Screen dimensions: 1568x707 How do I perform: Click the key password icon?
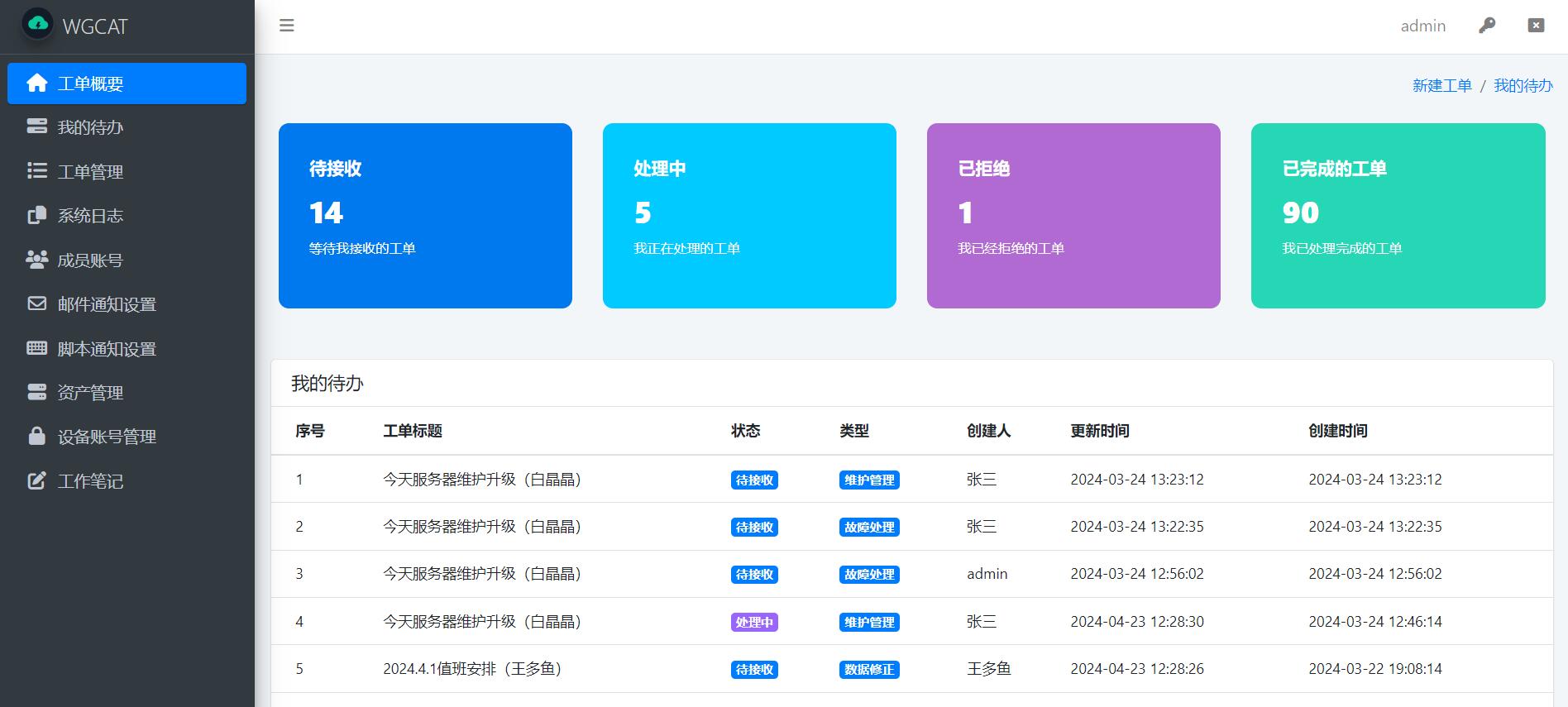(1487, 26)
